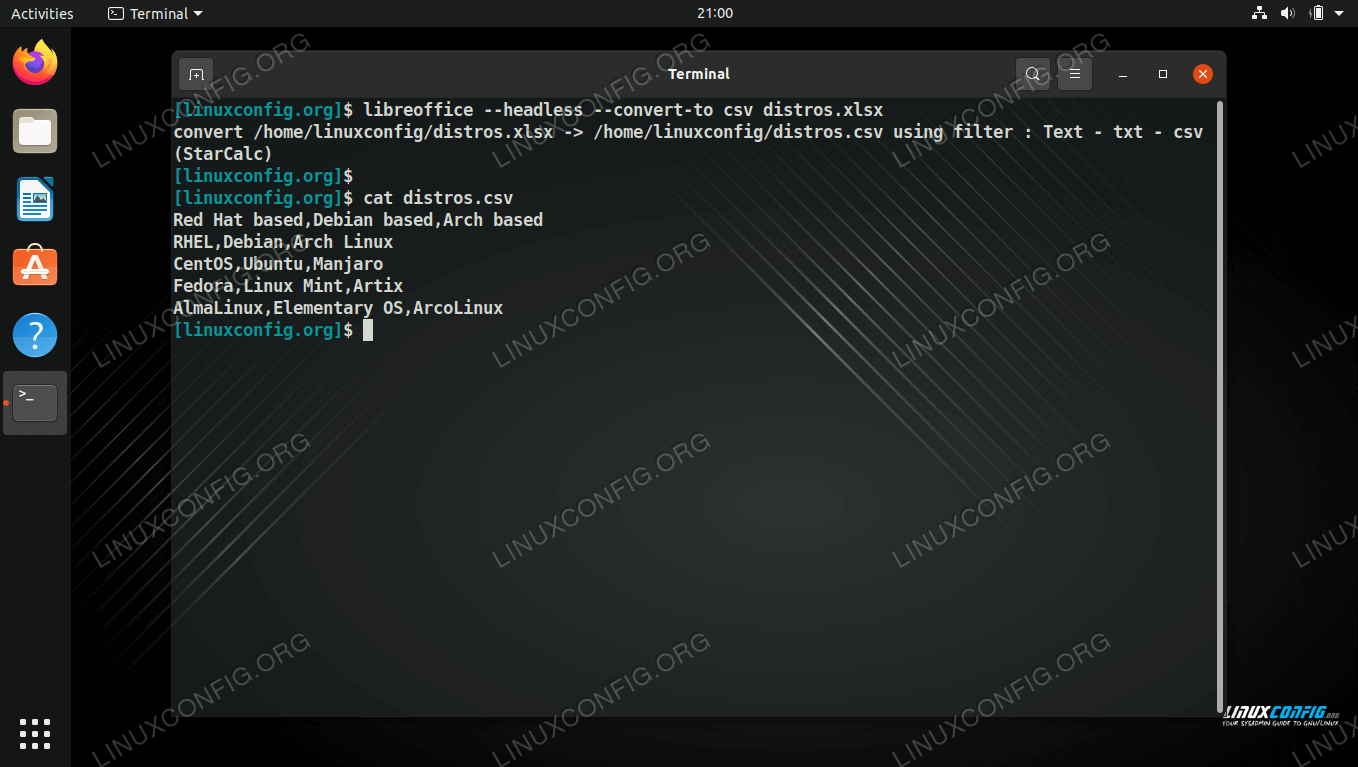Click the volume speaker icon
Screen dimensions: 1358x767
click(1288, 14)
